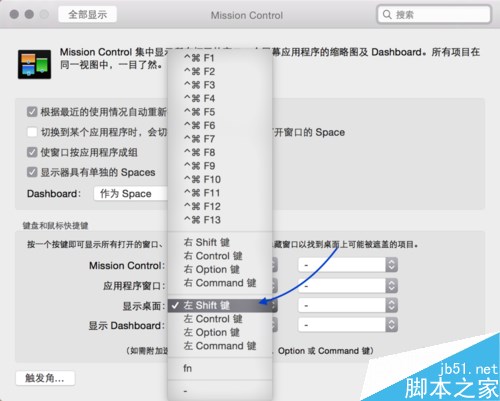
Task: Enable switch to Space when switching applications checkbox
Action: click(x=32, y=132)
